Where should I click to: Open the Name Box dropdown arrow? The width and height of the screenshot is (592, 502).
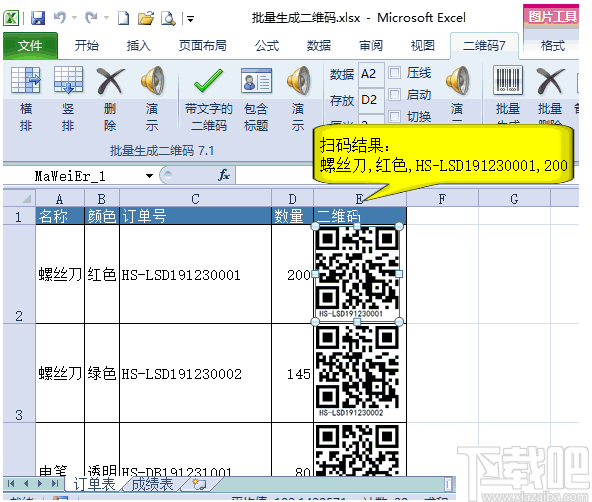tap(150, 176)
